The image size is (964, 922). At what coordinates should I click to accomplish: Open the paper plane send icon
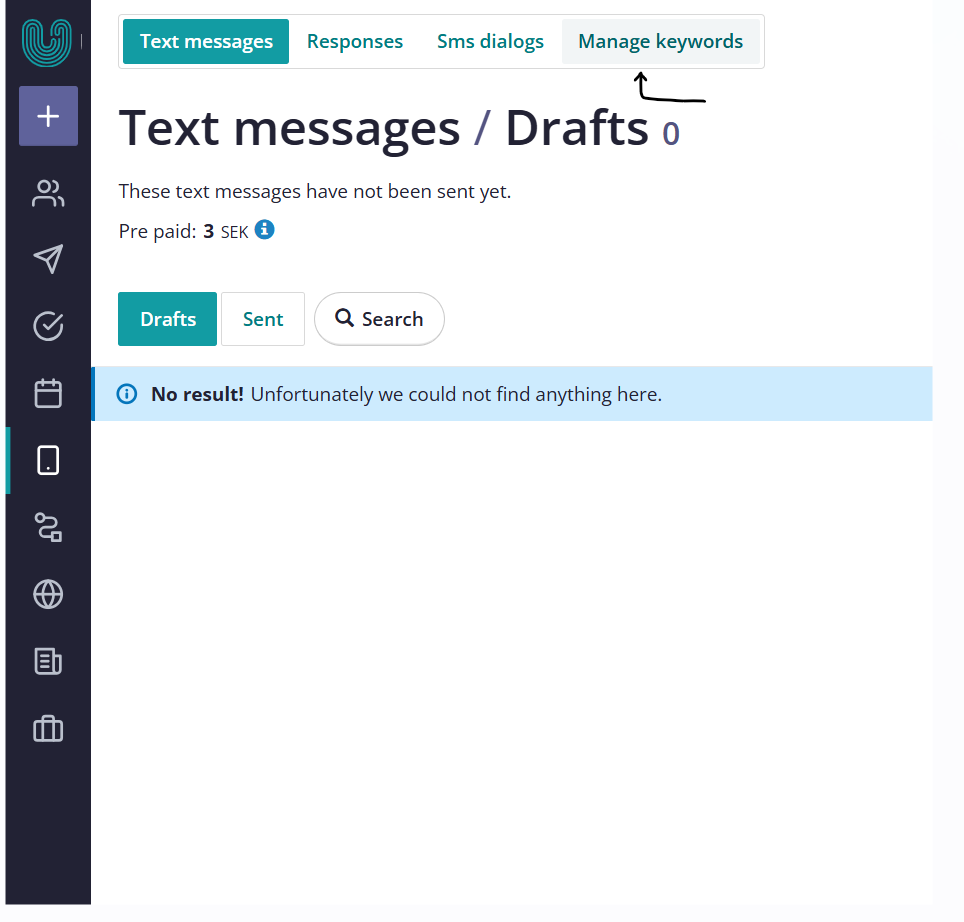click(48, 259)
